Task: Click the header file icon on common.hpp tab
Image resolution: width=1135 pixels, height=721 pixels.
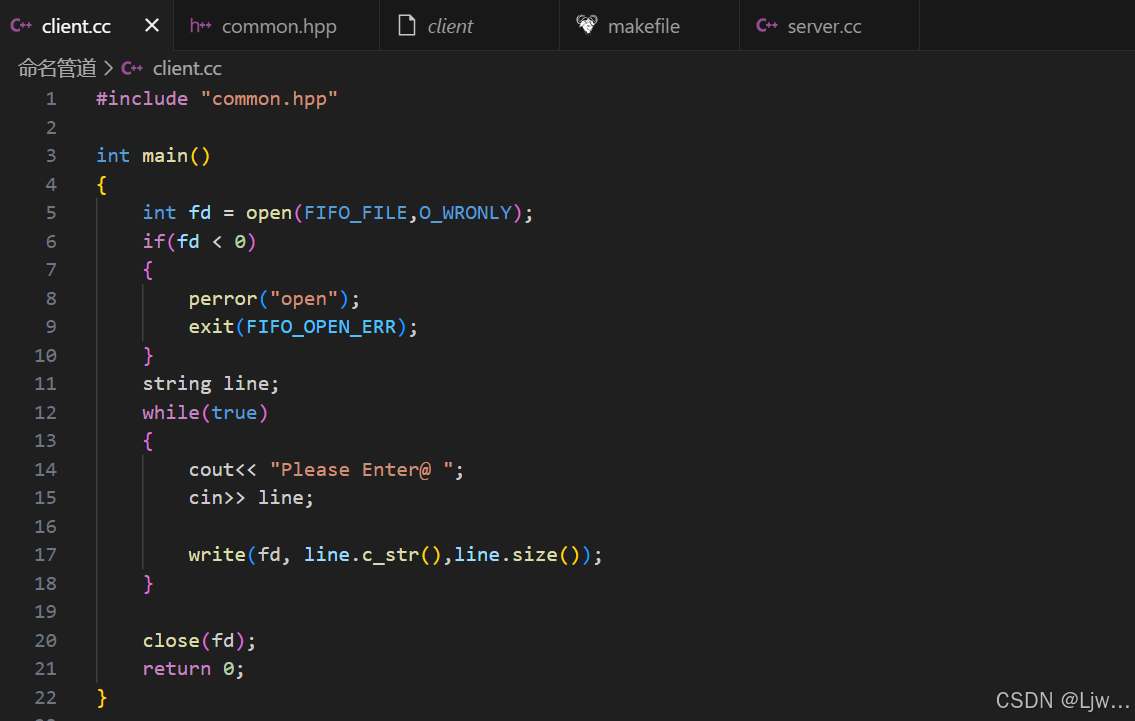Action: tap(200, 26)
